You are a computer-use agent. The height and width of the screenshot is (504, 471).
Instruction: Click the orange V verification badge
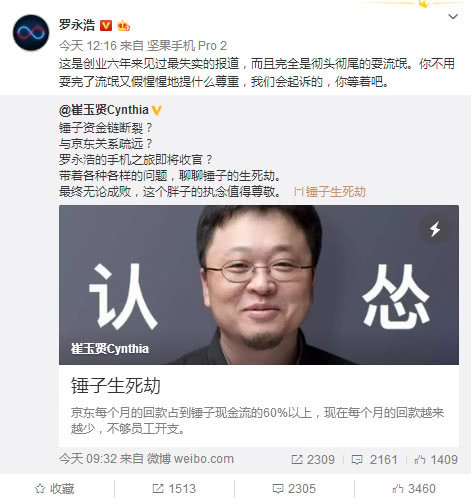(x=106, y=25)
